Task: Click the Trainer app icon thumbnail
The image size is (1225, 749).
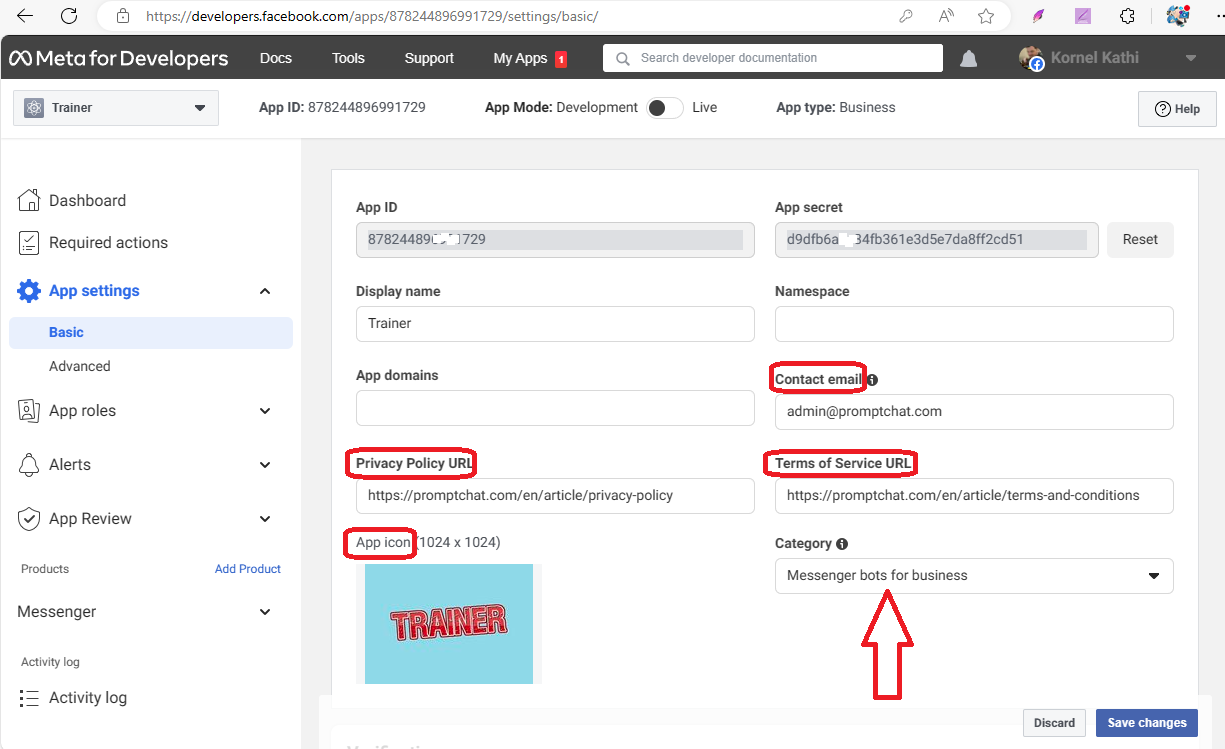Action: tap(448, 624)
